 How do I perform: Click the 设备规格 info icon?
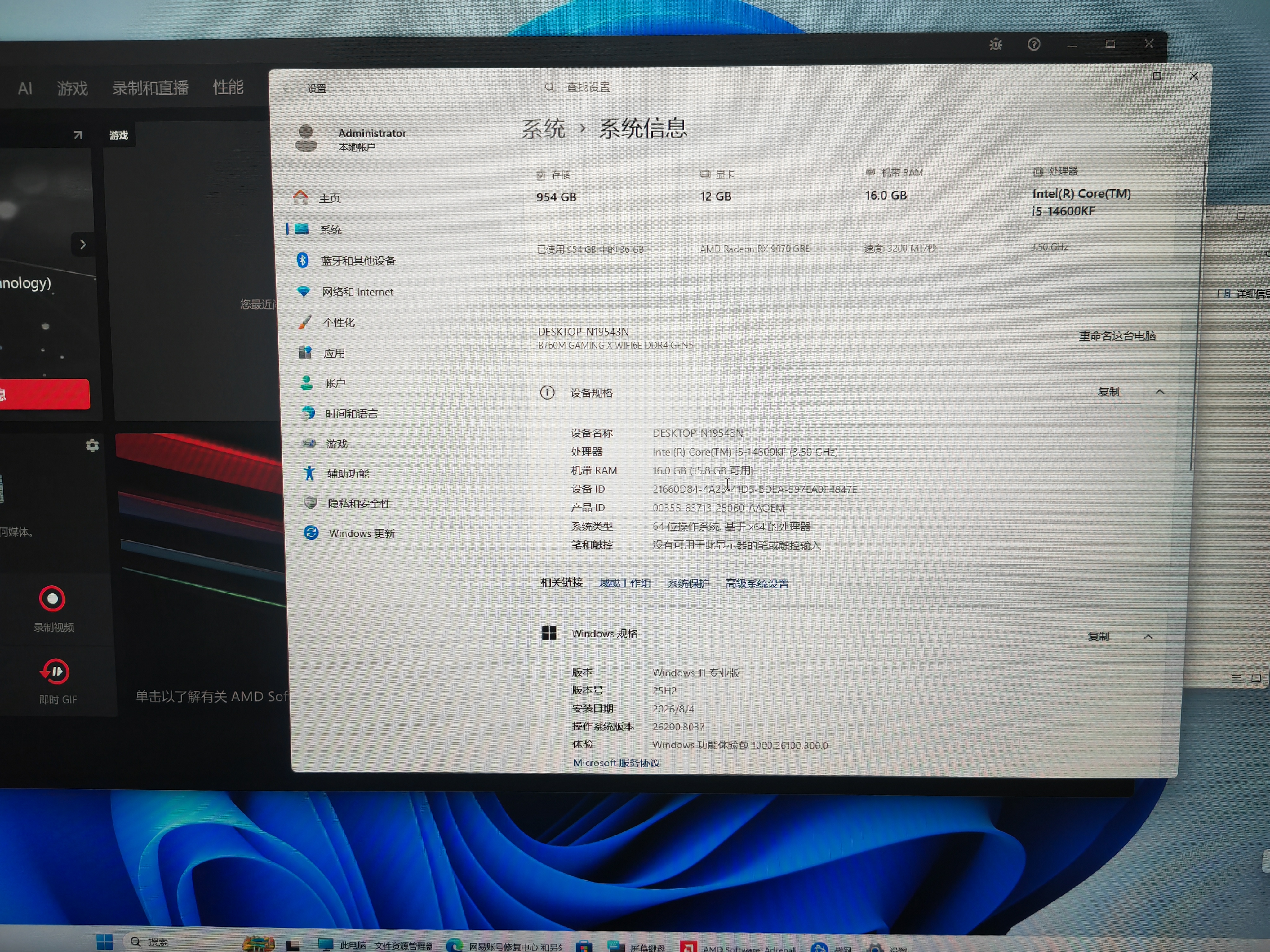pyautogui.click(x=547, y=393)
